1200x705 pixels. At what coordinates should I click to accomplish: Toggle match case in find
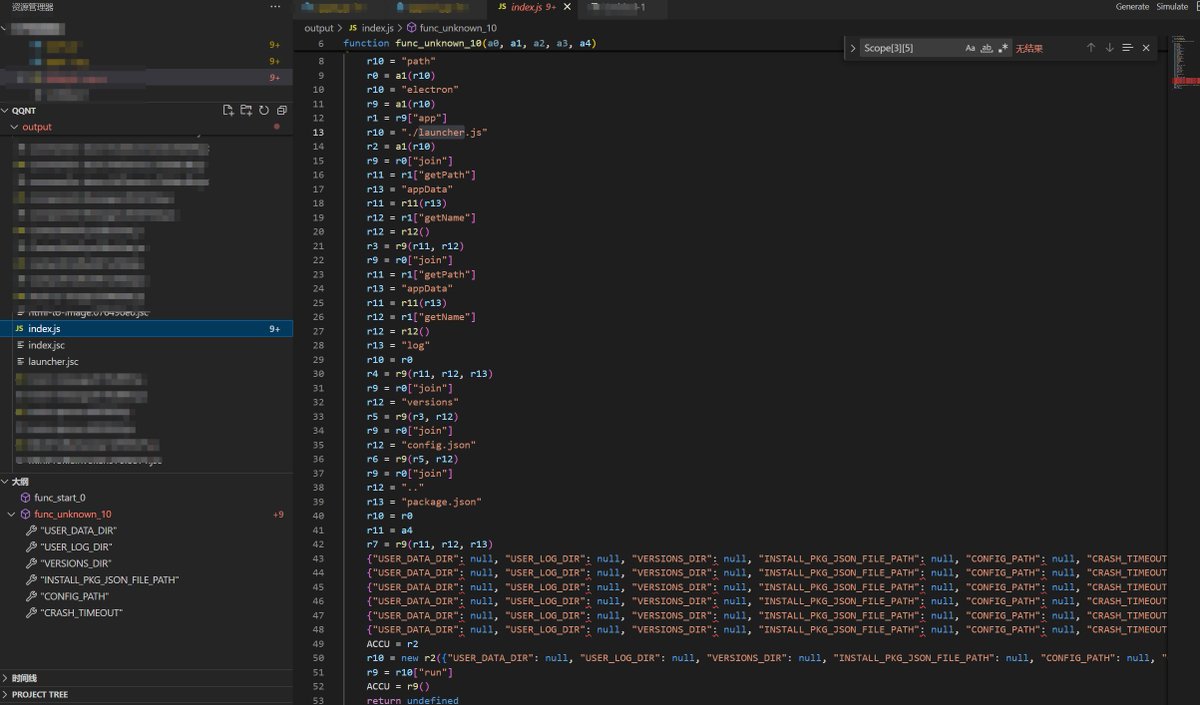[x=970, y=48]
